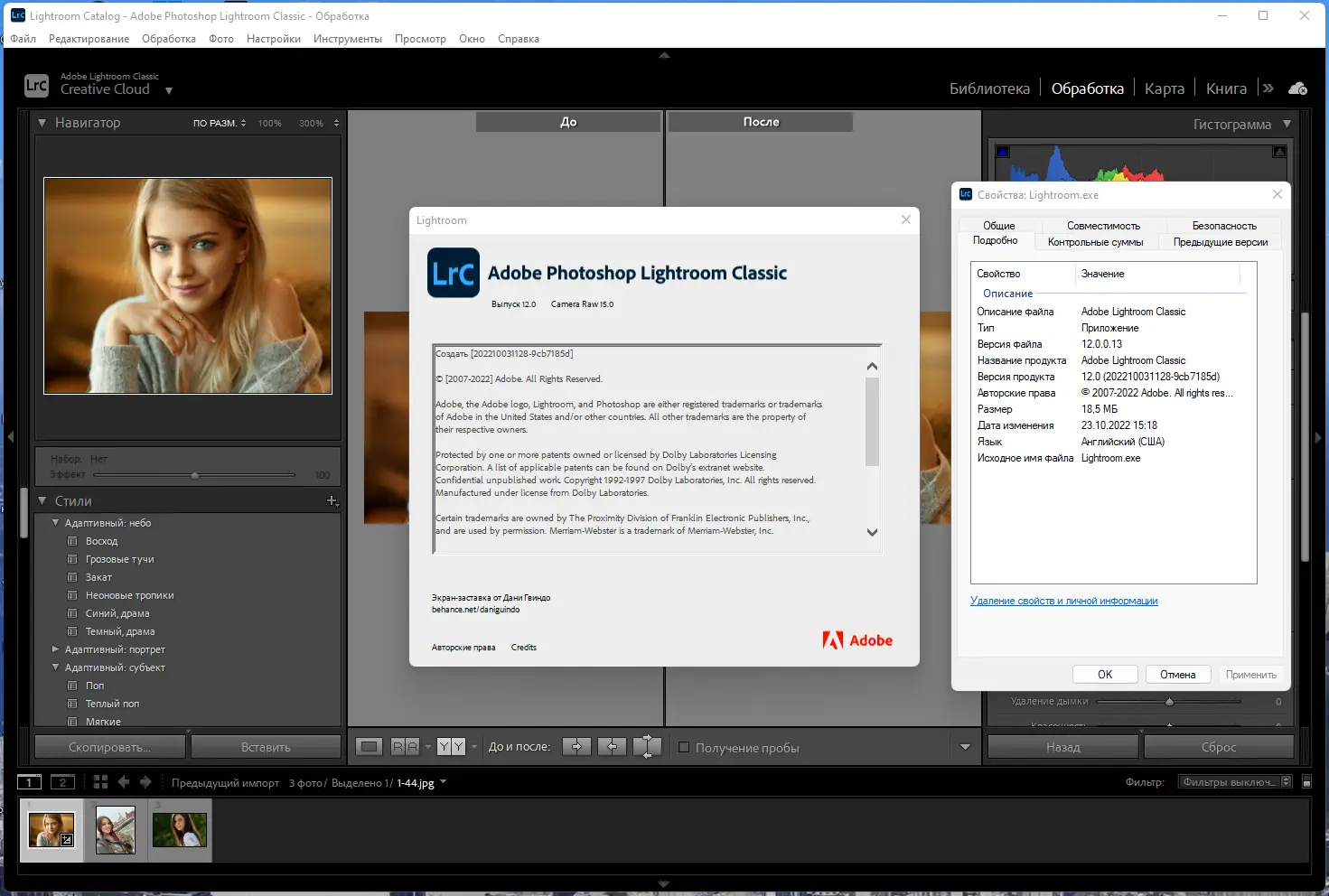Collapse the 'Адаптивный: небо' styles group
This screenshot has height=896, width=1329.
[x=57, y=522]
